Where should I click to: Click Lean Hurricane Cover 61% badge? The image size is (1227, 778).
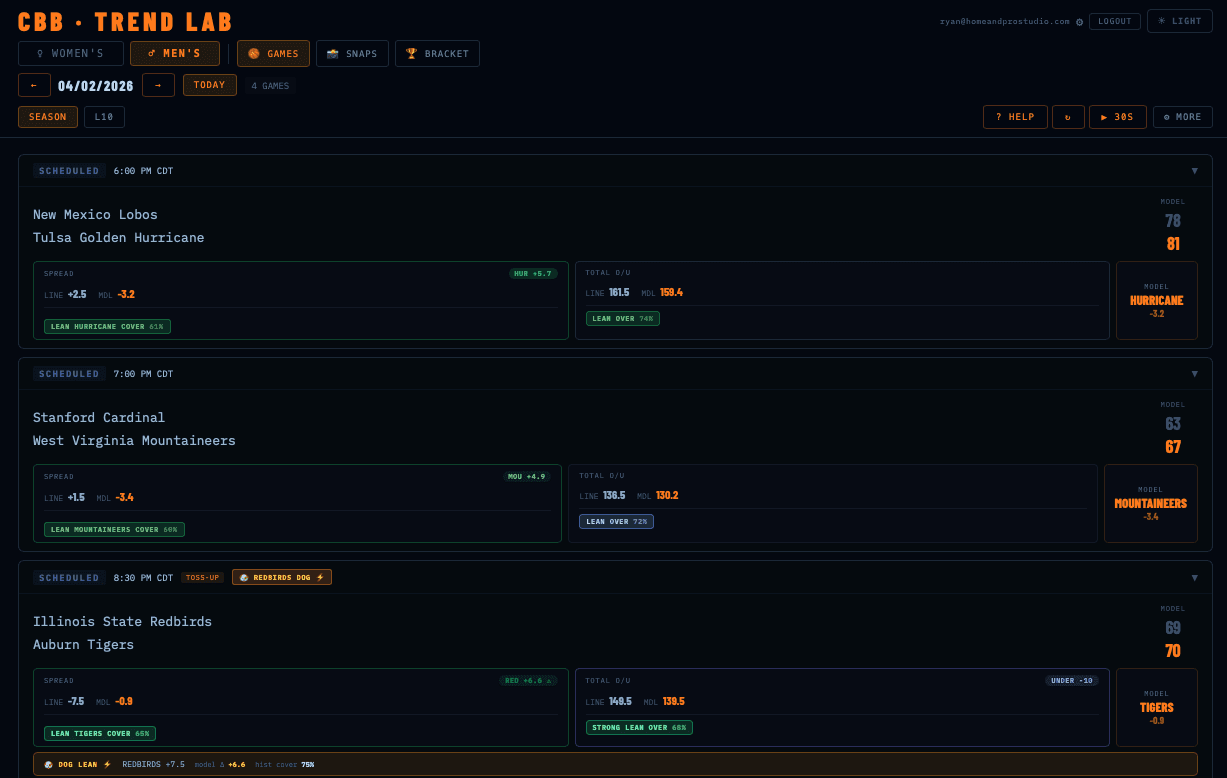[x=107, y=326]
